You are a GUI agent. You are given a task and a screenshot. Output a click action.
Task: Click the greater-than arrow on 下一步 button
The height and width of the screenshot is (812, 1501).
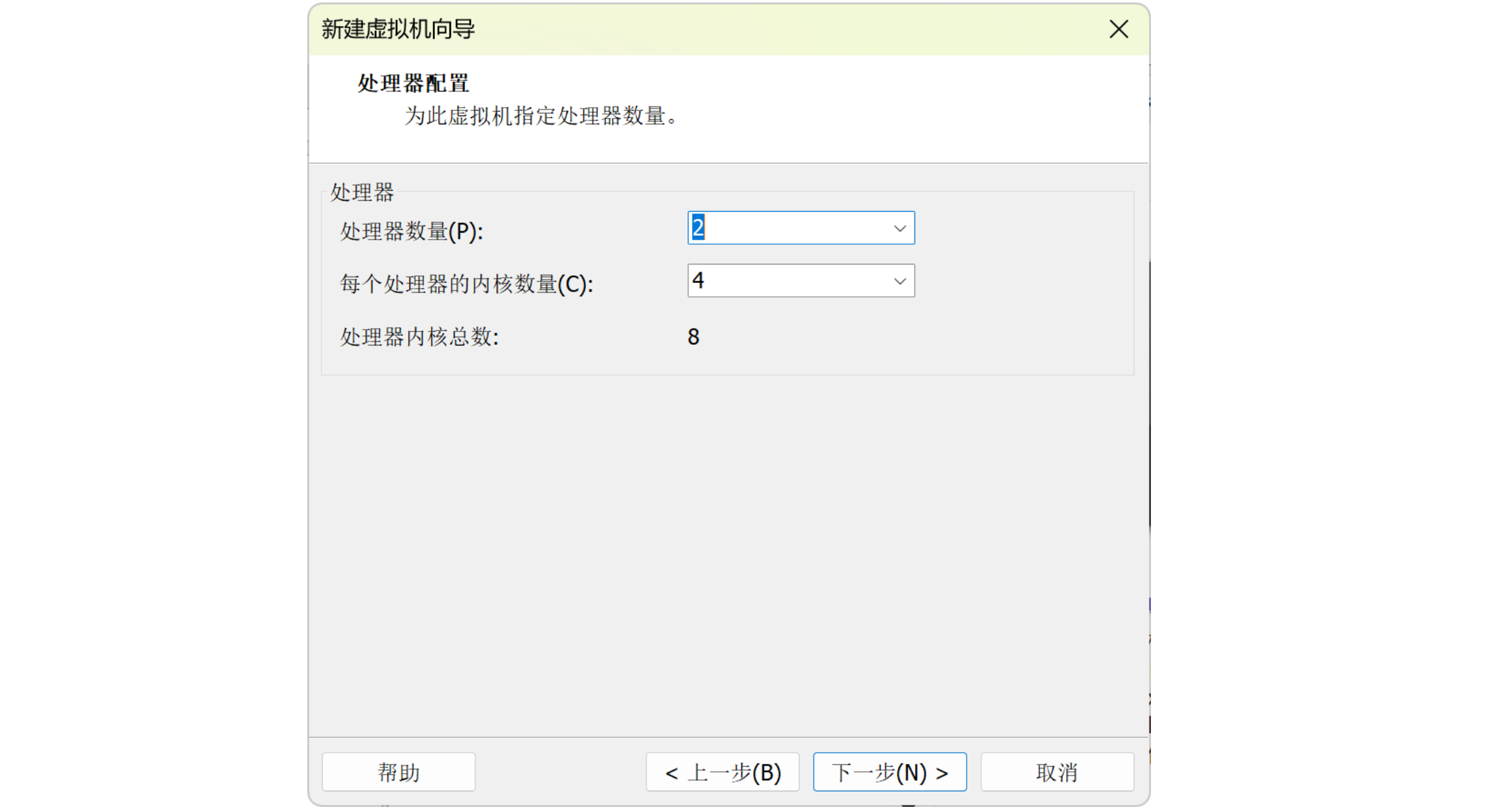(942, 774)
